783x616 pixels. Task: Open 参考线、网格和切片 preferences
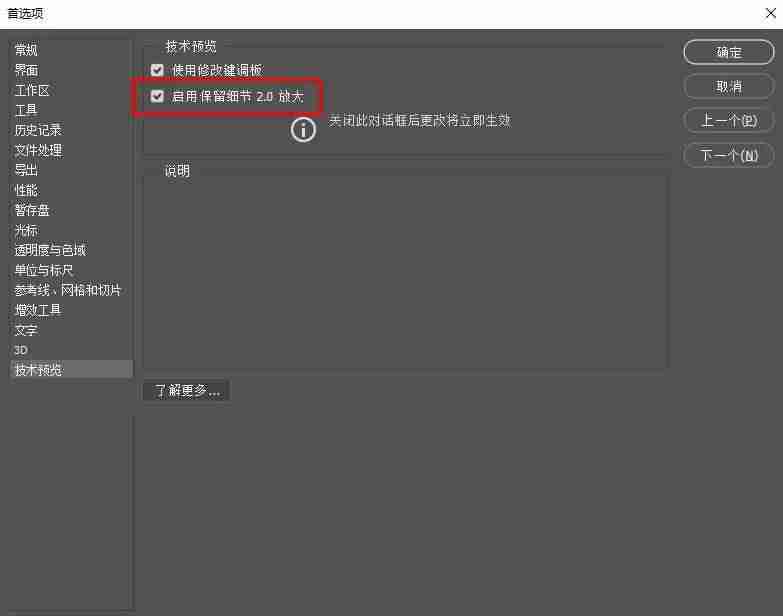pos(68,290)
